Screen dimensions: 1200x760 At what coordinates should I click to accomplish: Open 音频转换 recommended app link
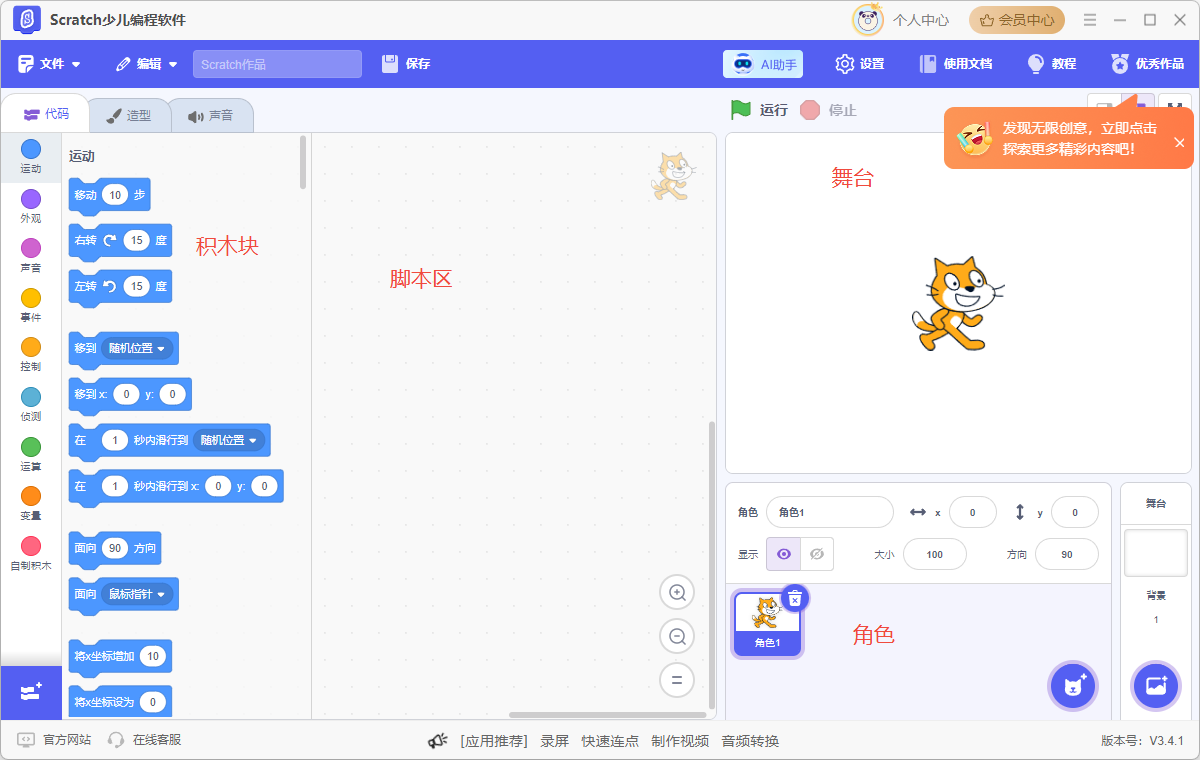coord(750,741)
